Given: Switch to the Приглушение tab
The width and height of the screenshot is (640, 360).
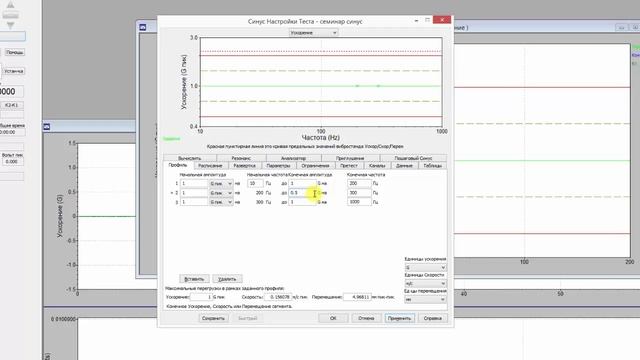Looking at the screenshot, I should pos(350,158).
